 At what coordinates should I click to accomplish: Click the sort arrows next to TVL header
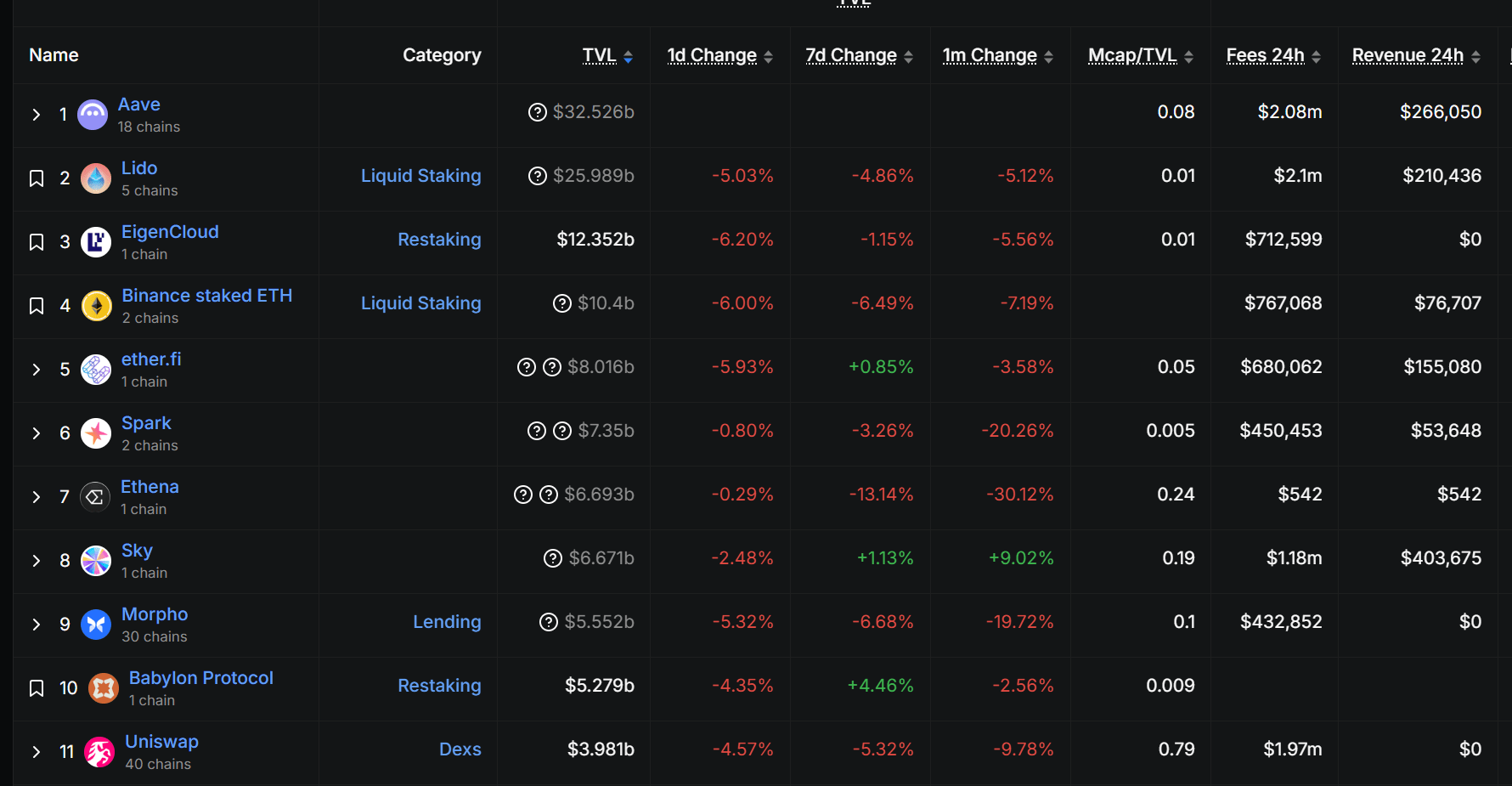[629, 57]
